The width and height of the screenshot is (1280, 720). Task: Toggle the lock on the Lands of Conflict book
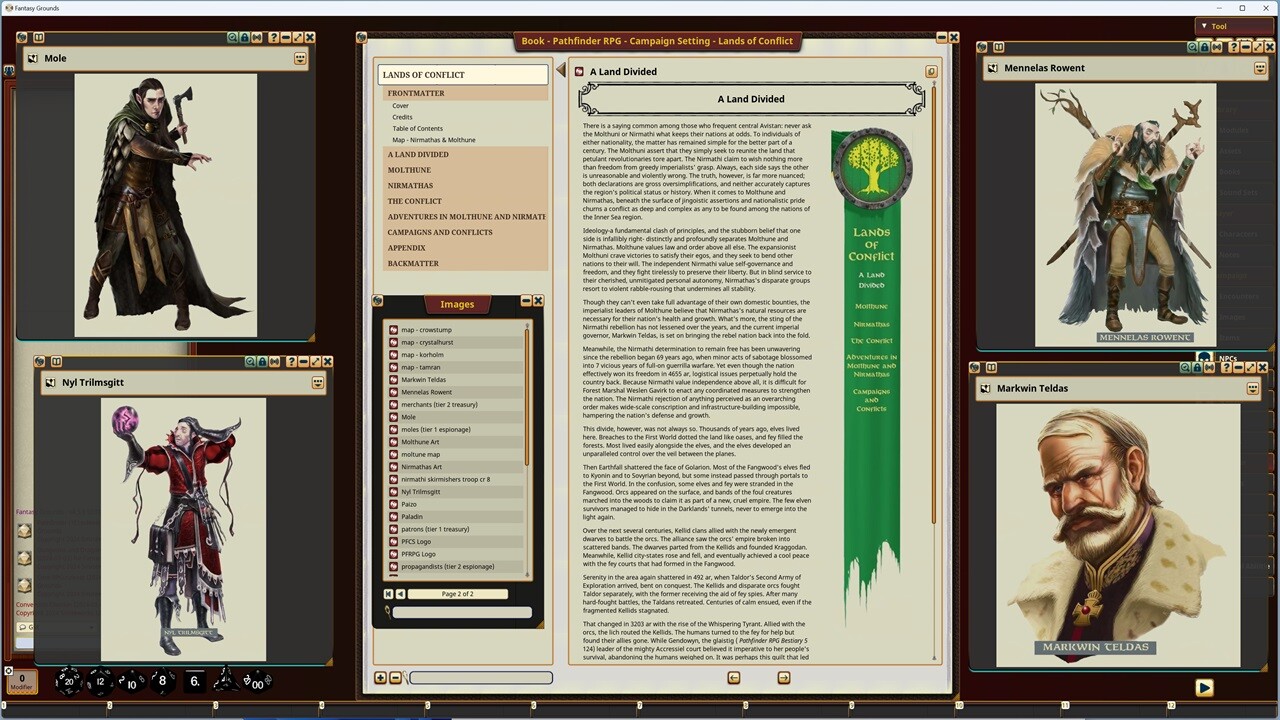931,71
